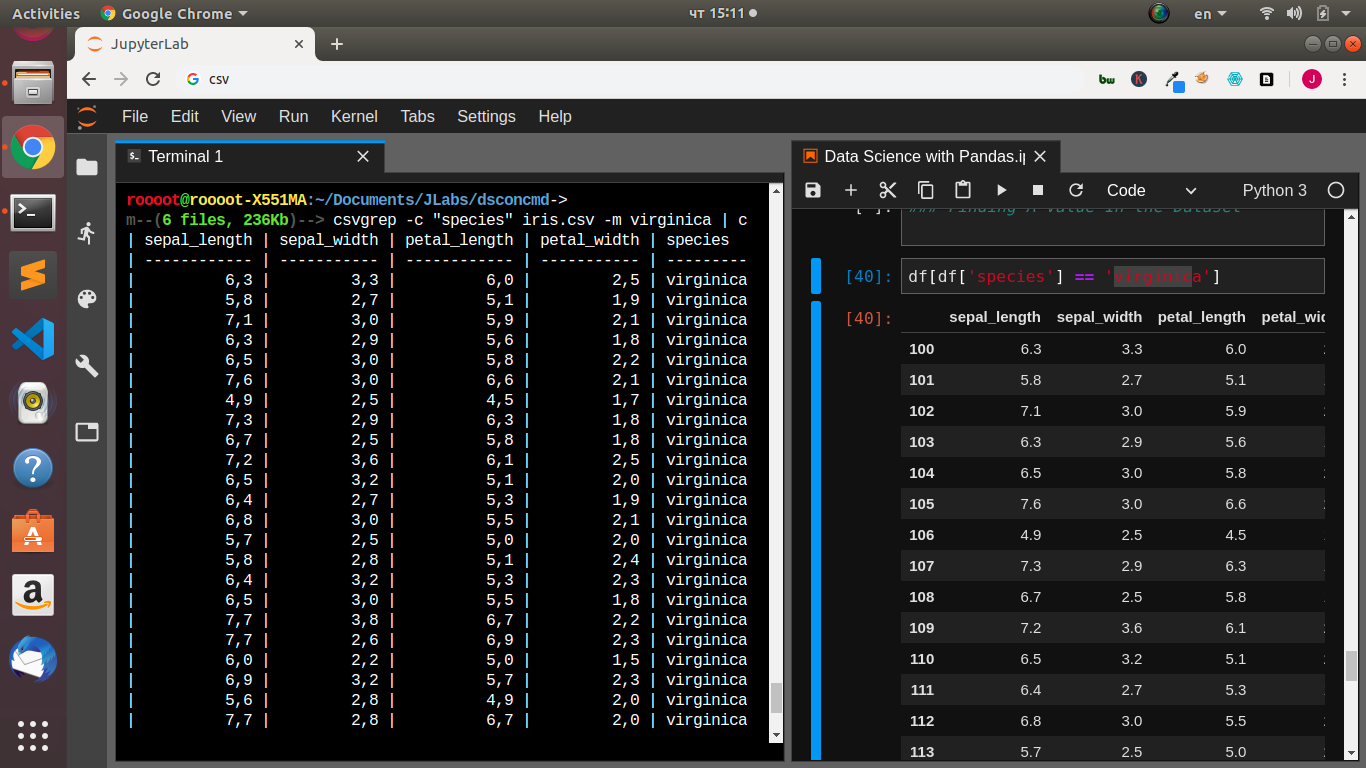Expand the en keyboard layout menu
1366x768 pixels.
click(1209, 13)
